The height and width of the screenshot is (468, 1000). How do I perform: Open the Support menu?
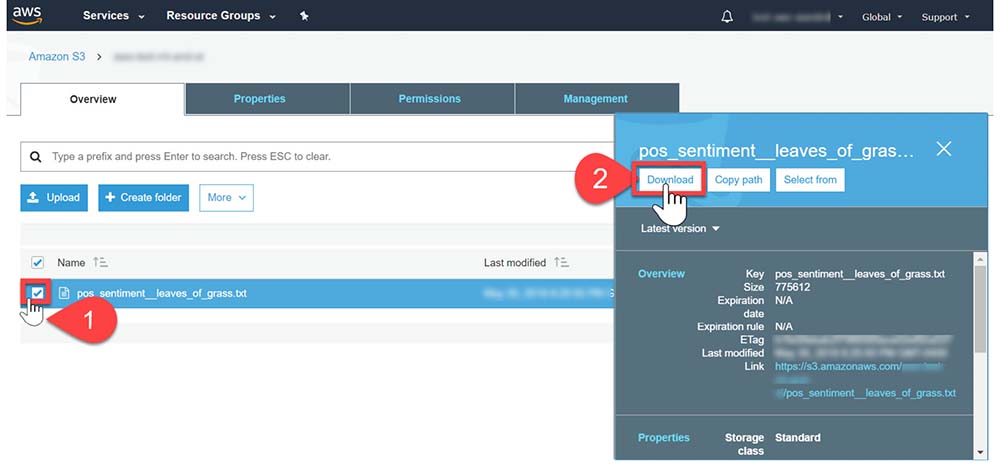(x=945, y=17)
